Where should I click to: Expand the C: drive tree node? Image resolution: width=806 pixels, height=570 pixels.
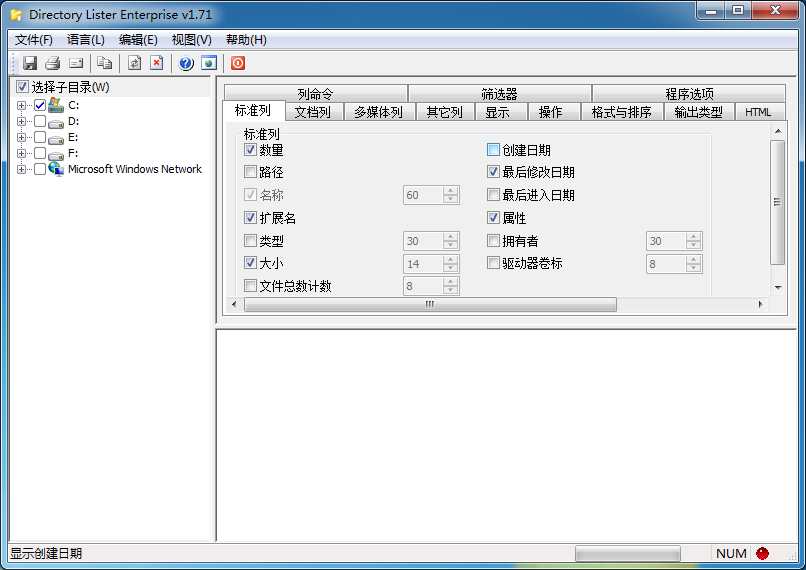tap(21, 105)
